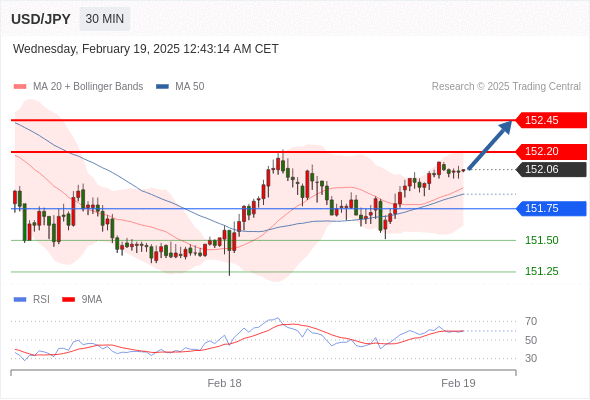
Task: Click the Feb 19 date axis label
Action: [x=458, y=383]
